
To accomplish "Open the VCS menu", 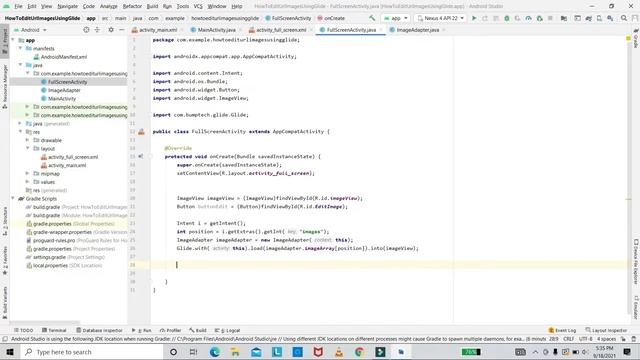I will point(198,6).
